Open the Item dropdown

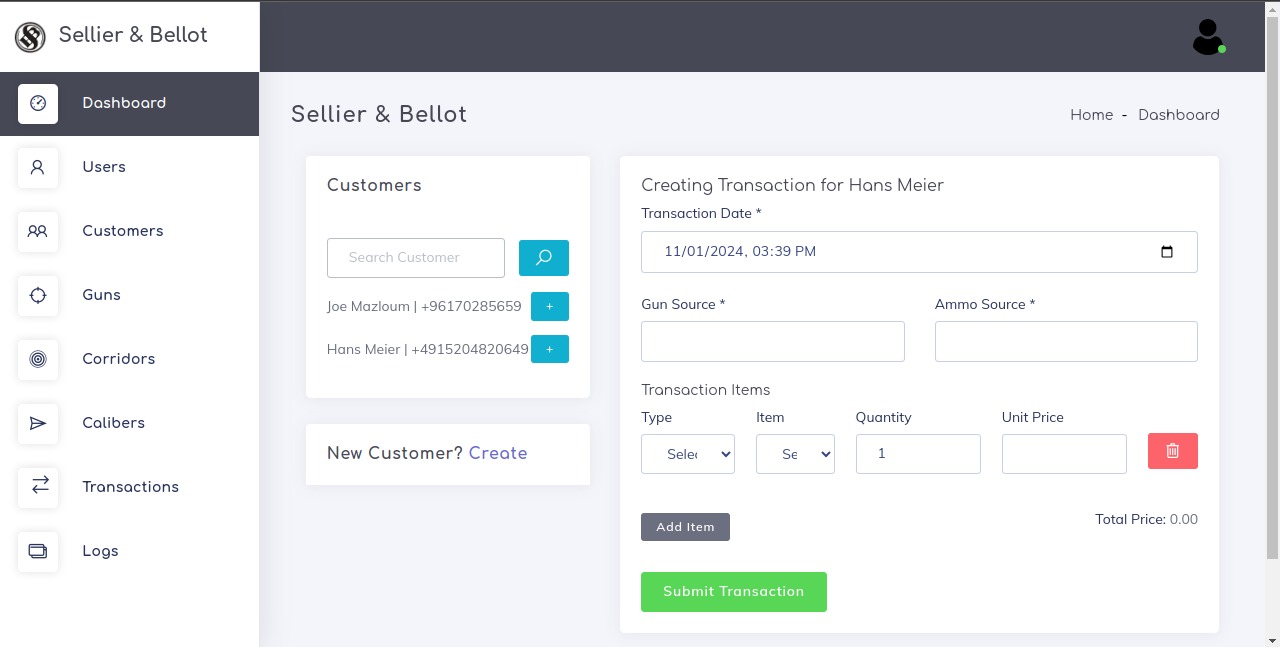point(795,453)
